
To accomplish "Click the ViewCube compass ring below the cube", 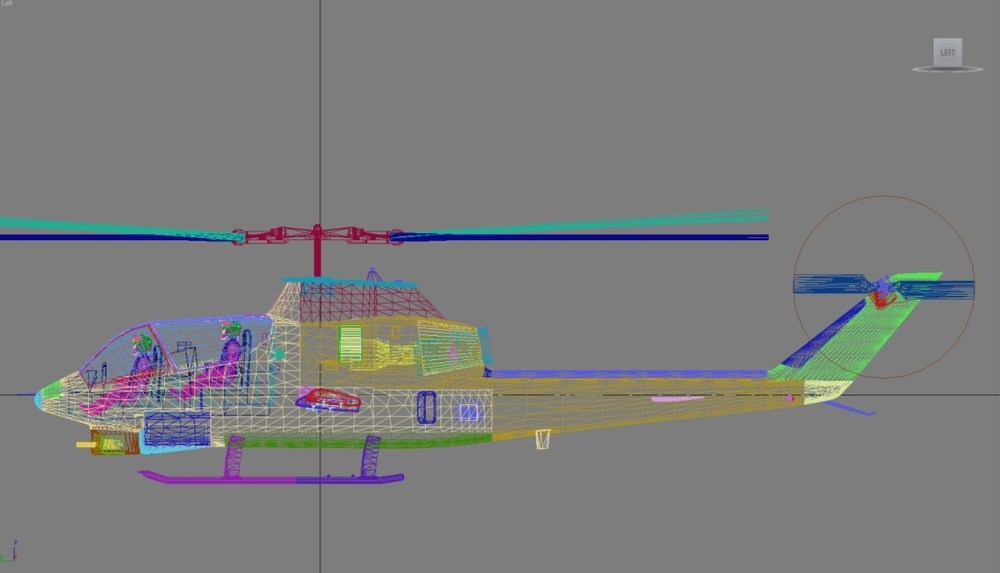I will pyautogui.click(x=947, y=70).
